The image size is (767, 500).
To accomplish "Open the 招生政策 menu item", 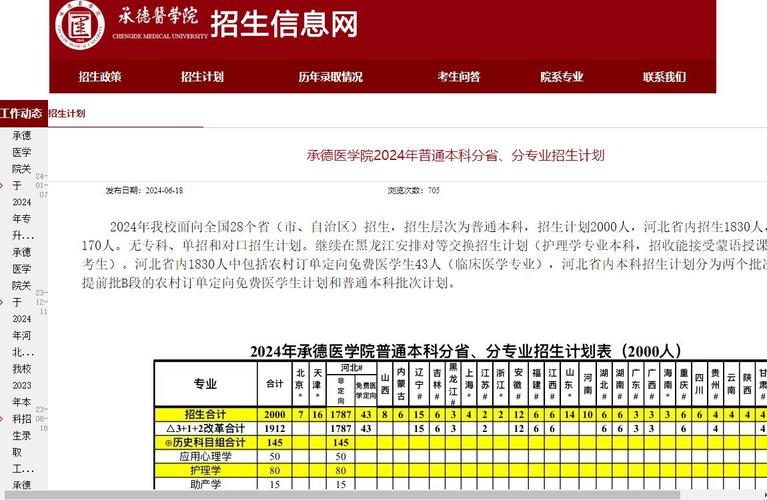I will tap(100, 77).
